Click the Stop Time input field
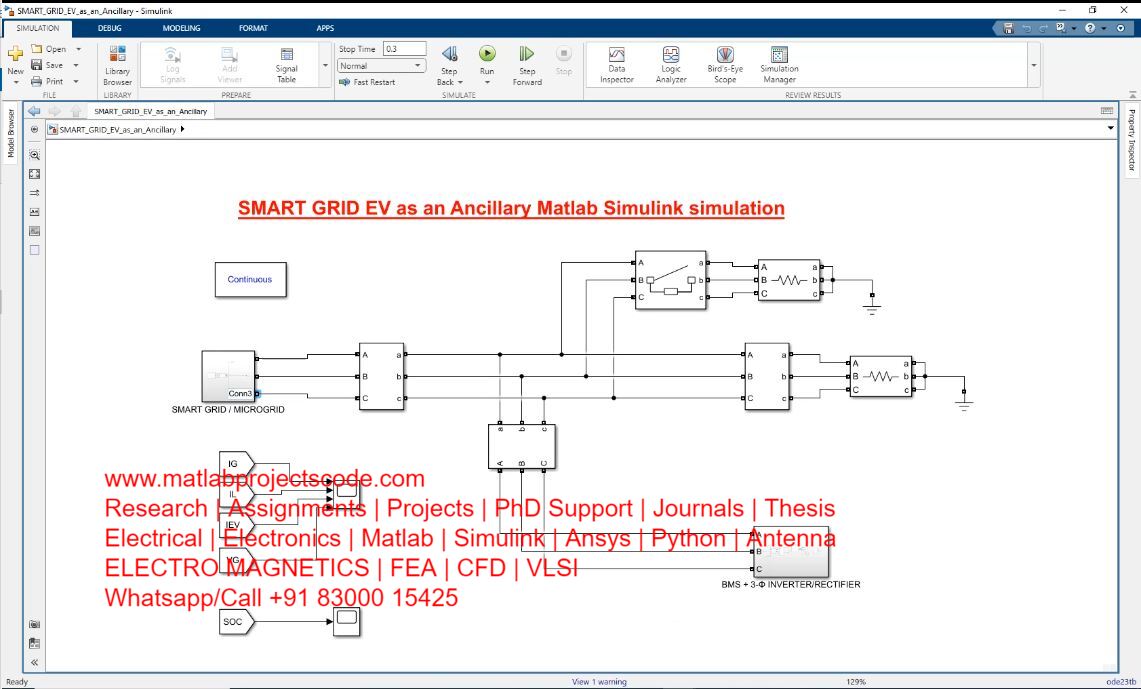The width and height of the screenshot is (1141, 689). click(404, 49)
